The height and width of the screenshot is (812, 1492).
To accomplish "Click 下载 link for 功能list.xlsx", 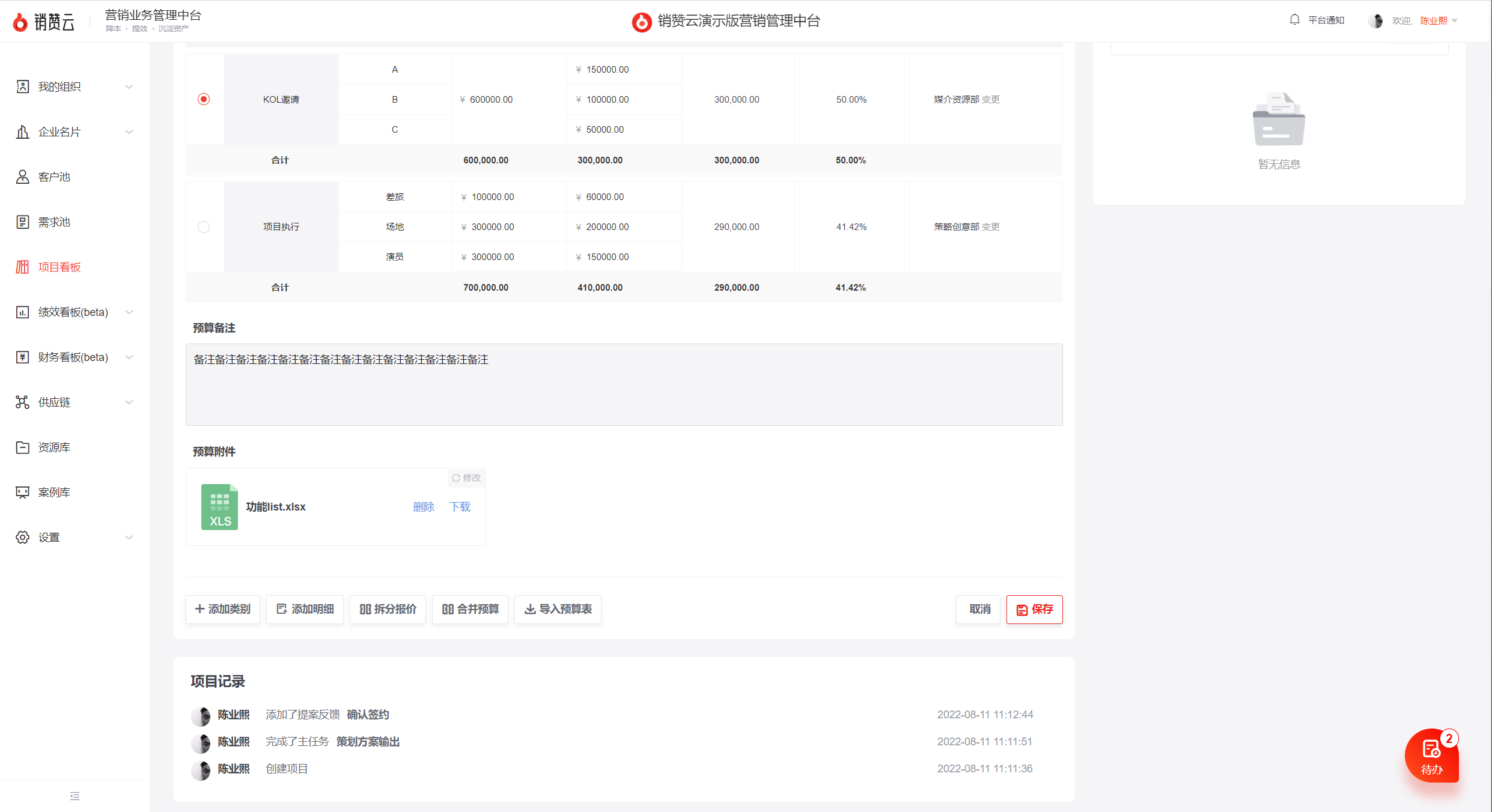I will [x=460, y=507].
